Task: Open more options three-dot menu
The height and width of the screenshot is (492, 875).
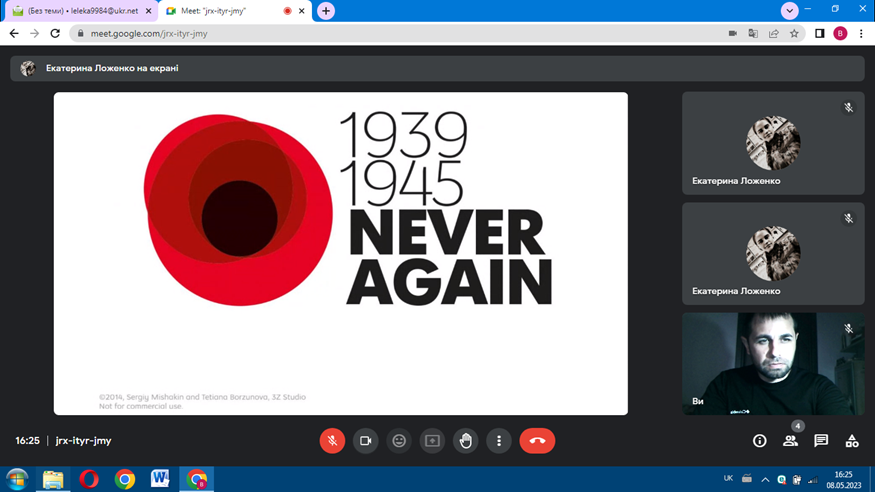Action: coord(498,440)
